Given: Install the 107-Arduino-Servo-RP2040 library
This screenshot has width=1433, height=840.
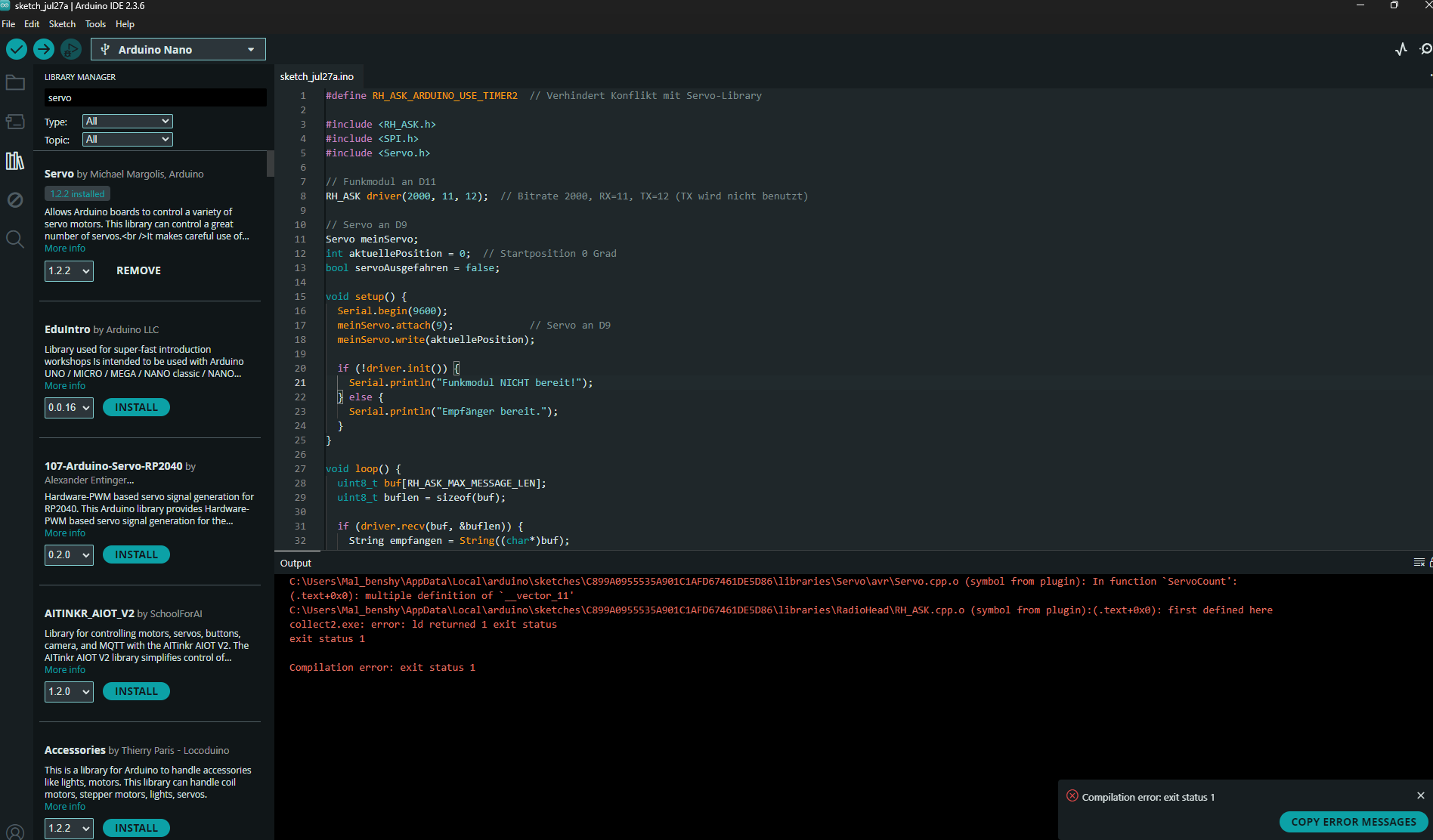Looking at the screenshot, I should (x=136, y=554).
